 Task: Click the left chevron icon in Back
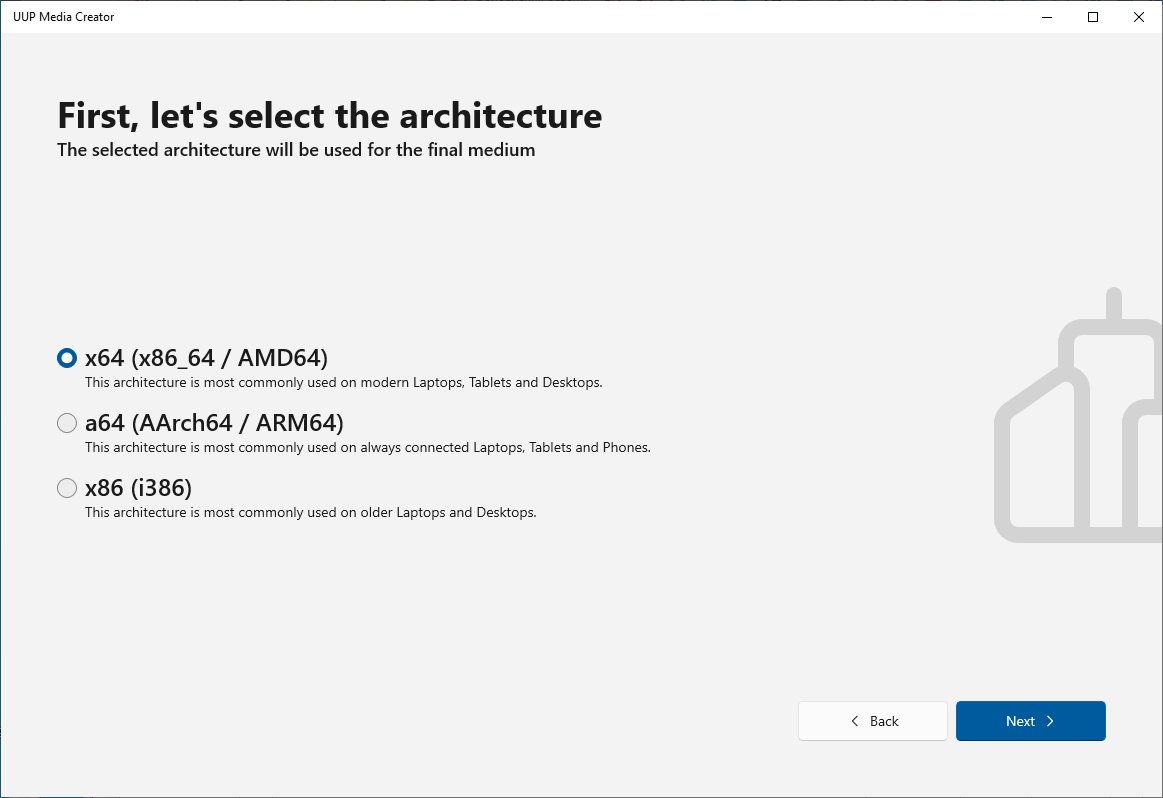[855, 721]
